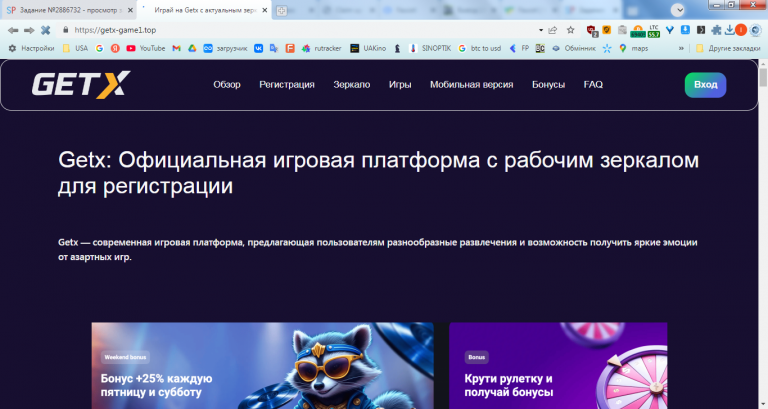Image resolution: width=768 pixels, height=409 pixels.
Task: Open the Игры menu item
Action: pyautogui.click(x=400, y=85)
